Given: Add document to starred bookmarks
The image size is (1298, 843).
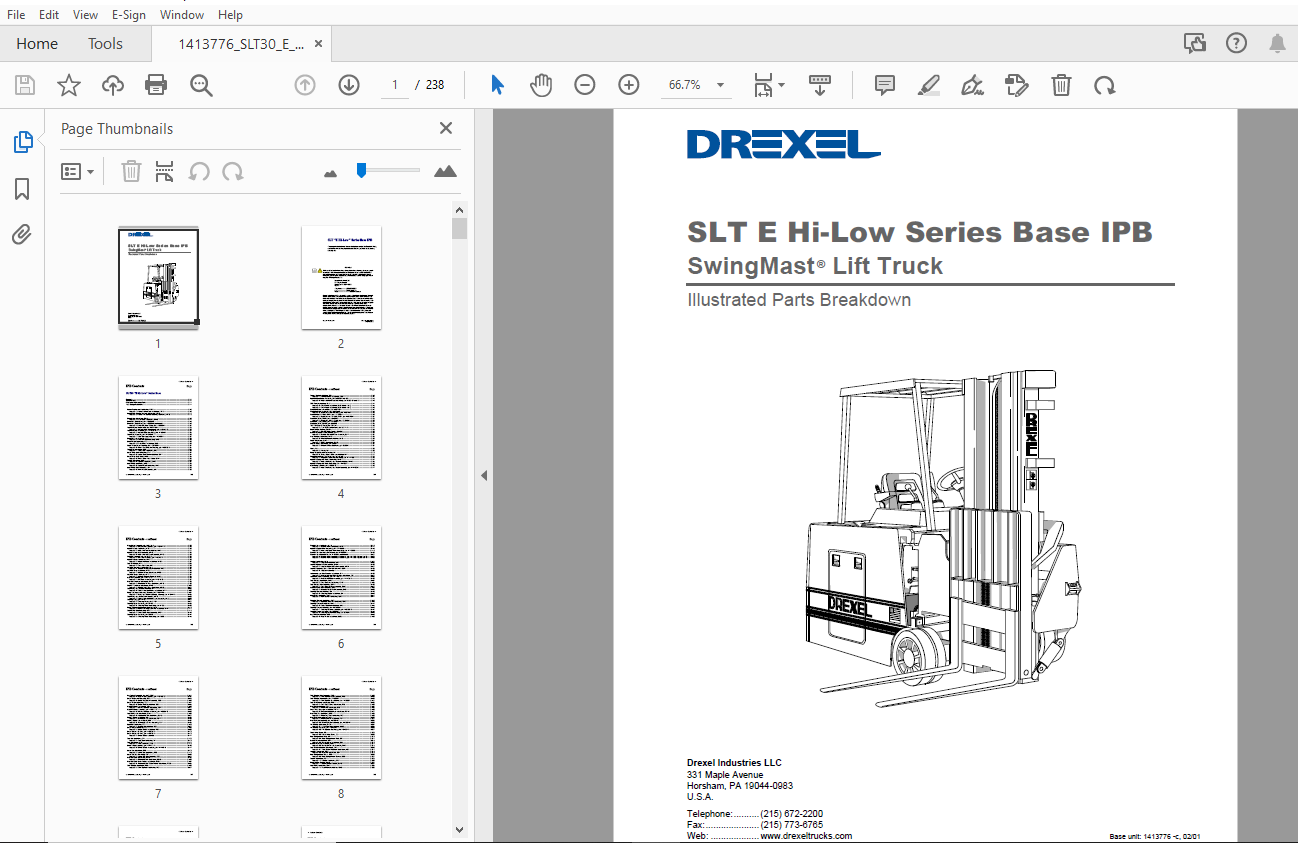Looking at the screenshot, I should coord(68,85).
